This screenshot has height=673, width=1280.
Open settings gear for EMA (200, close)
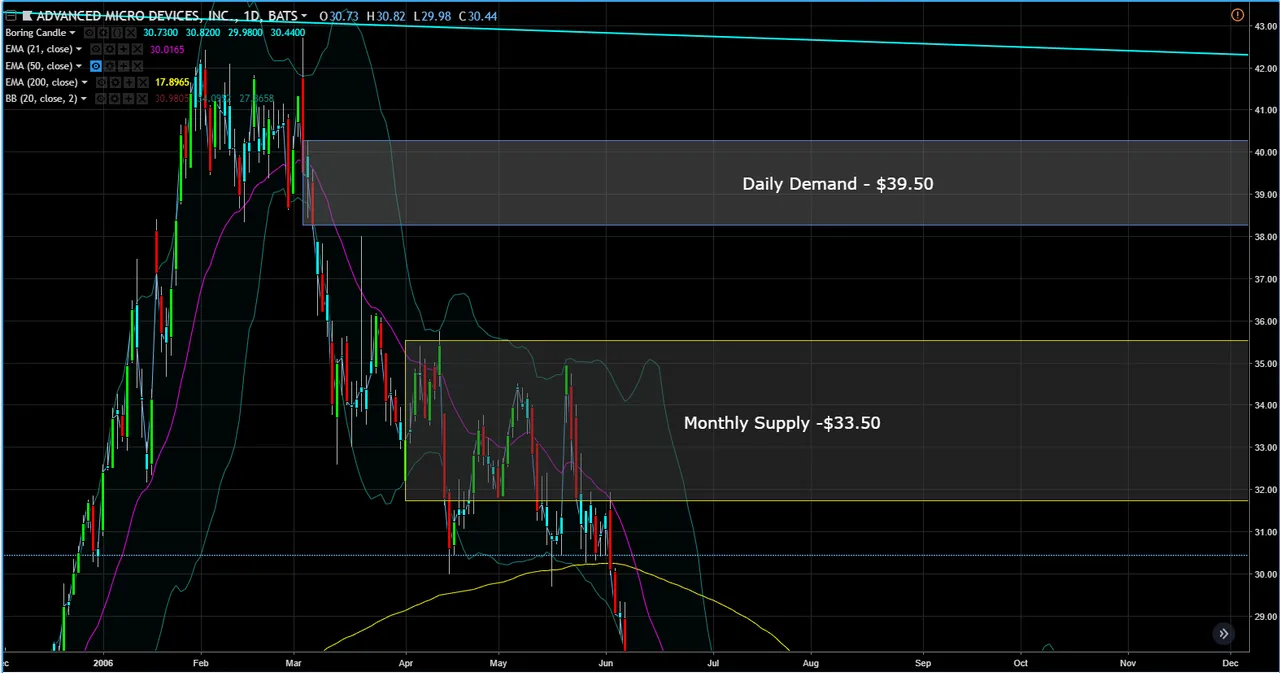[115, 82]
